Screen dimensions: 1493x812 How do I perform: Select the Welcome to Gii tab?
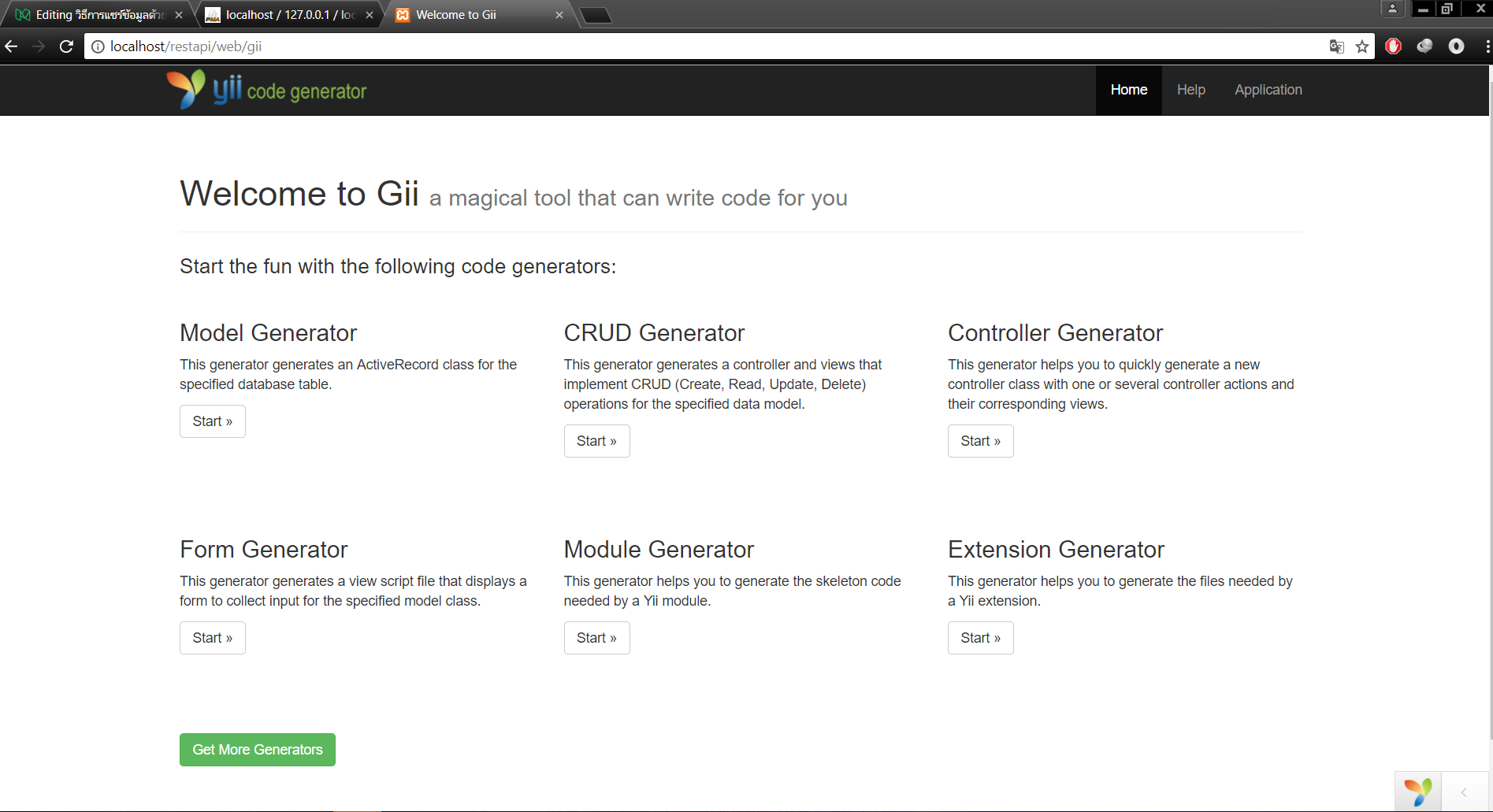479,15
